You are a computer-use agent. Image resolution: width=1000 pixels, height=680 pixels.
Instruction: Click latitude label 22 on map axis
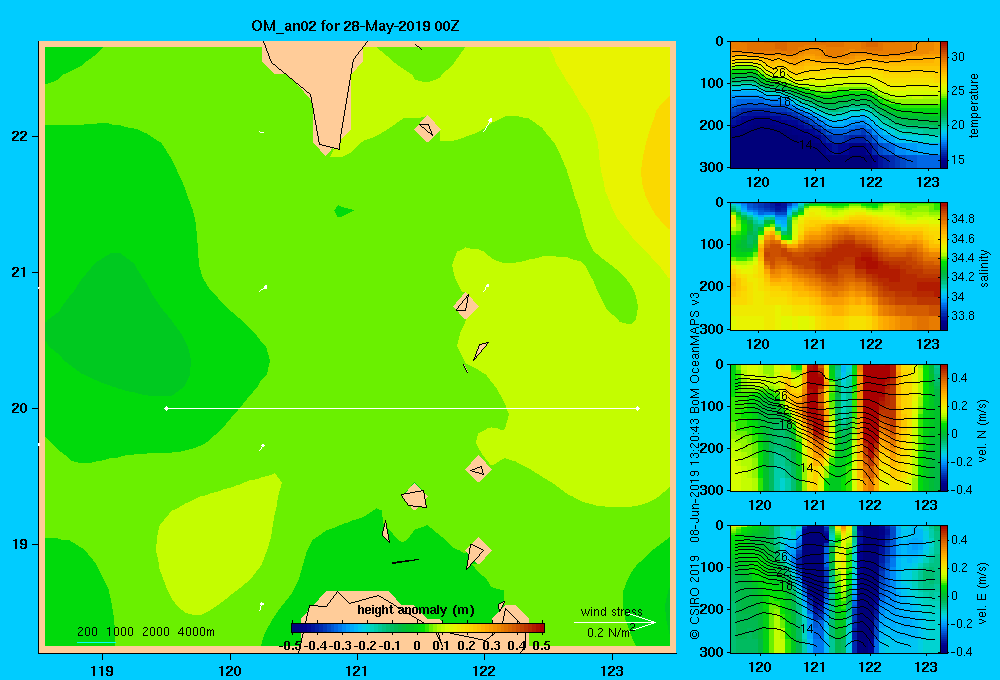20,136
